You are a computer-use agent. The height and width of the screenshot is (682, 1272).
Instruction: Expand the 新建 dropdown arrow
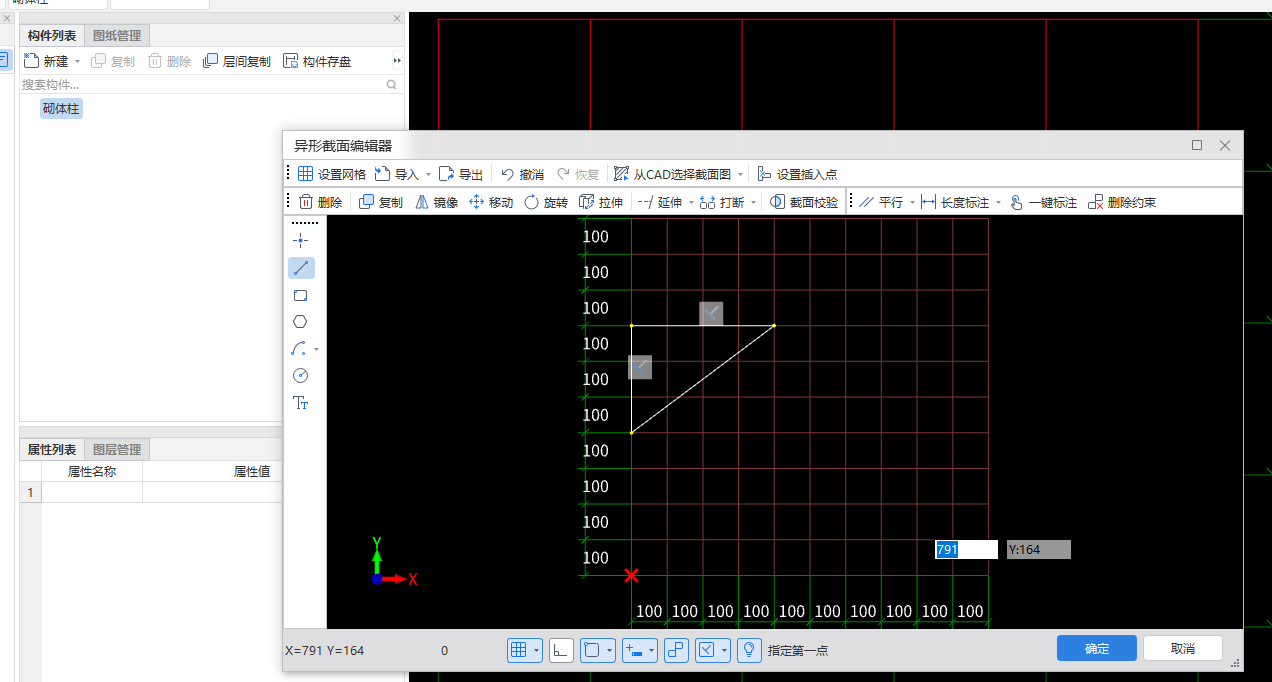click(77, 61)
